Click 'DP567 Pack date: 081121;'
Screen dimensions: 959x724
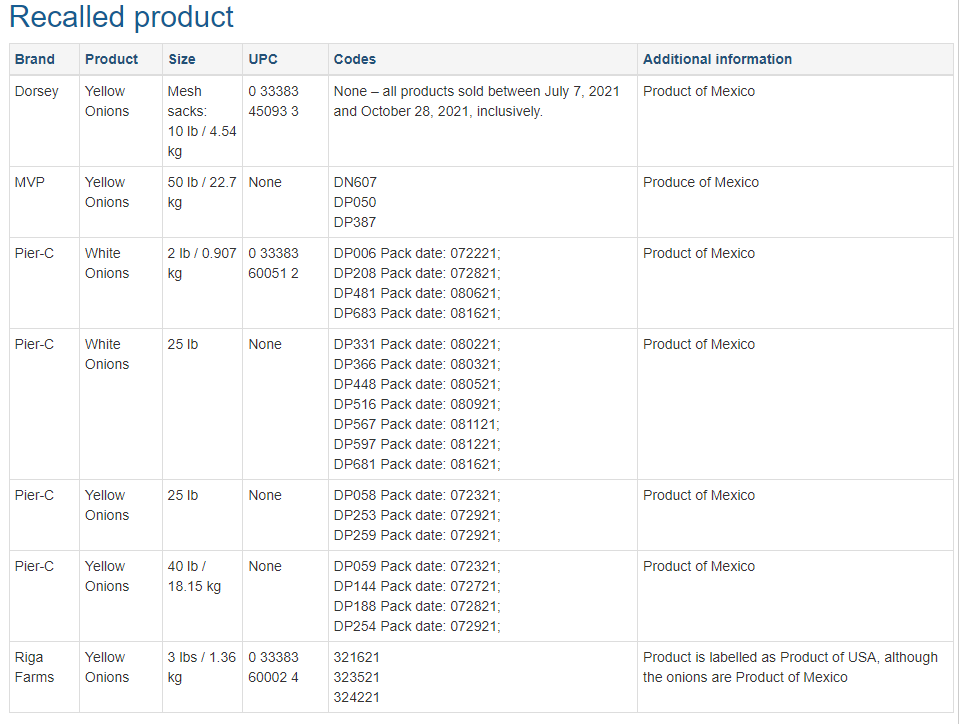click(x=417, y=424)
